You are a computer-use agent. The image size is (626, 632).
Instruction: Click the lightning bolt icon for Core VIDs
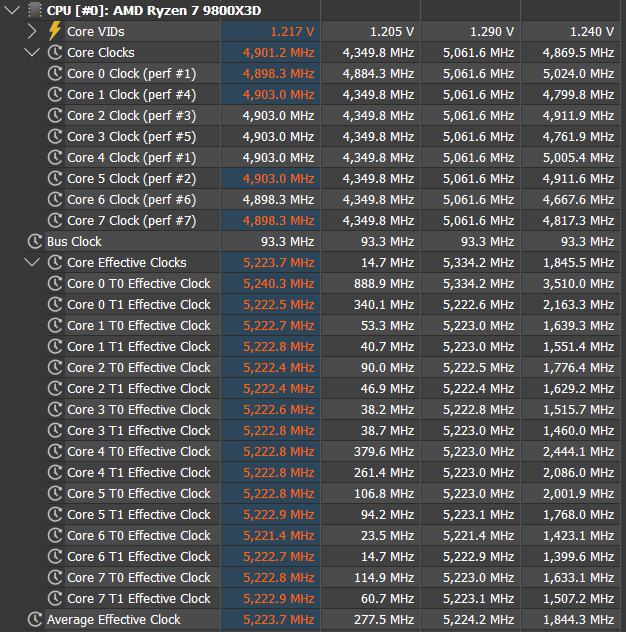click(54, 31)
